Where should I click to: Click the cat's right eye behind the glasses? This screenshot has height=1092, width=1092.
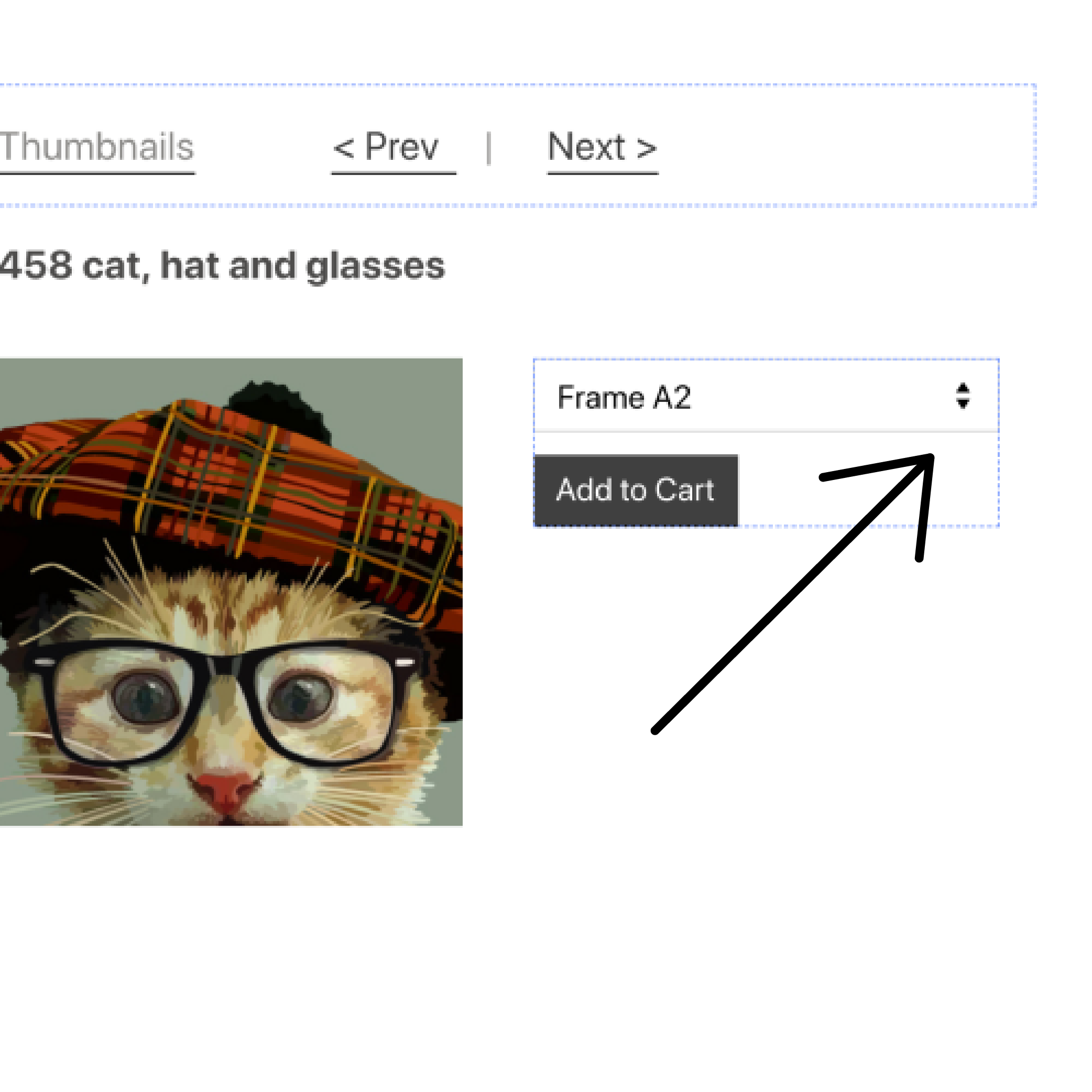[300, 697]
